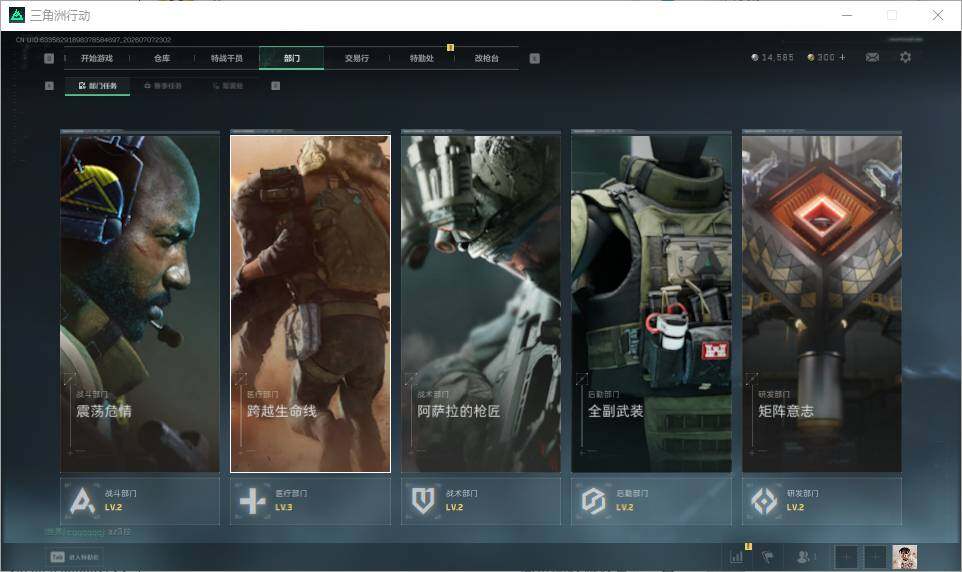Viewport: 962px width, 572px height.
Task: Click the player avatar portrait
Action: pyautogui.click(x=904, y=557)
